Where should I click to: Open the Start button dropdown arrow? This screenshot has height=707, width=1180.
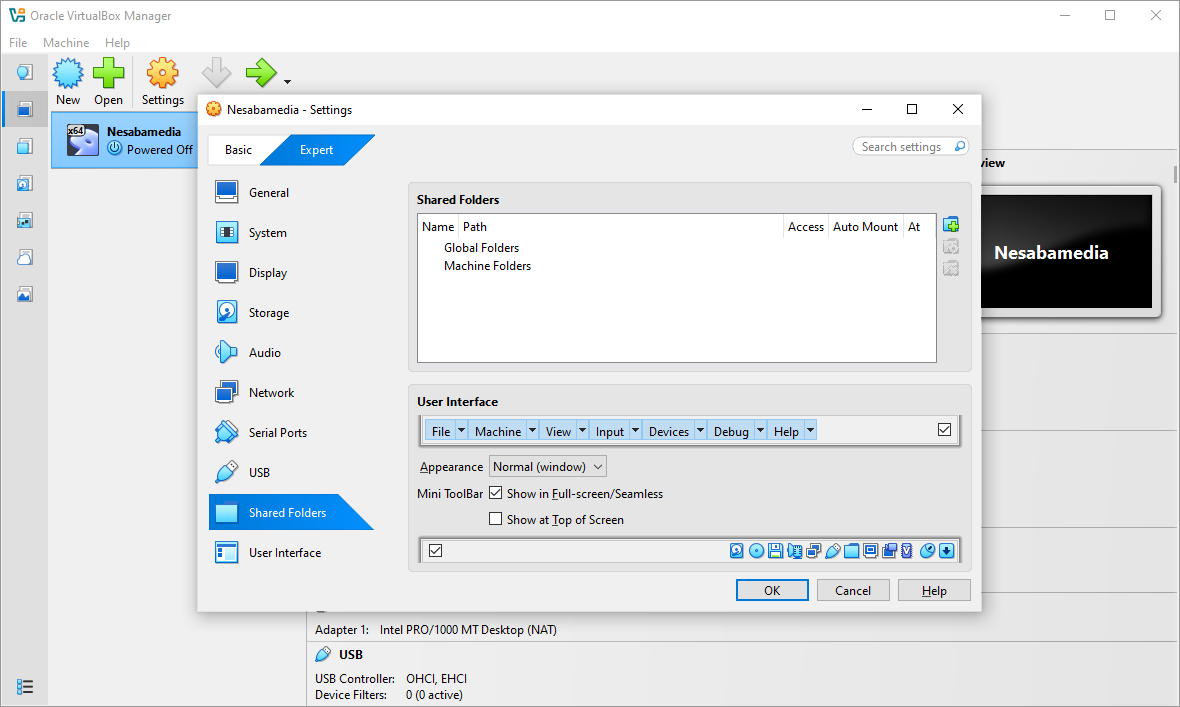288,82
